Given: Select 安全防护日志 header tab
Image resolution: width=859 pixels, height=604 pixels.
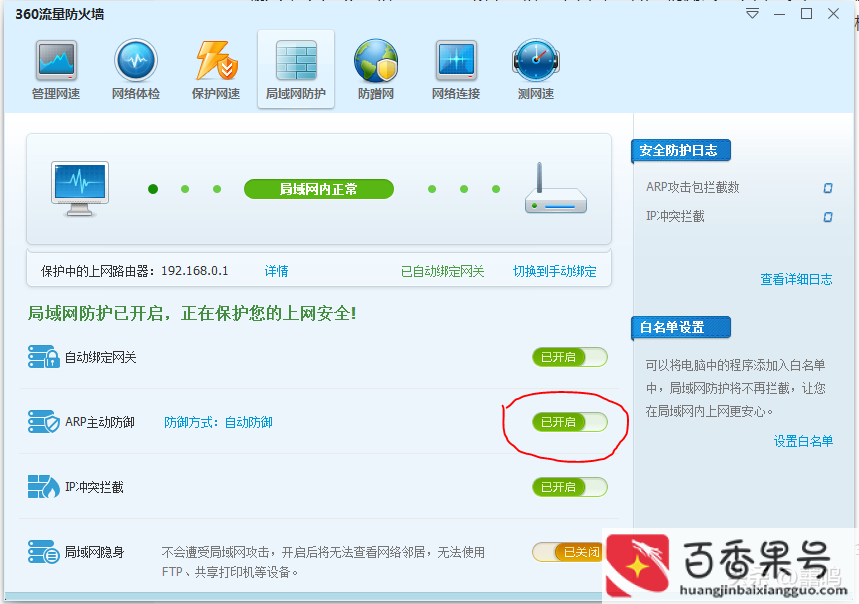Looking at the screenshot, I should 681,151.
